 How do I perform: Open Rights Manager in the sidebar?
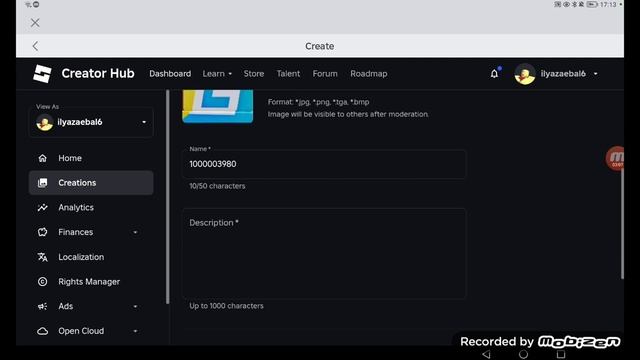click(91, 282)
